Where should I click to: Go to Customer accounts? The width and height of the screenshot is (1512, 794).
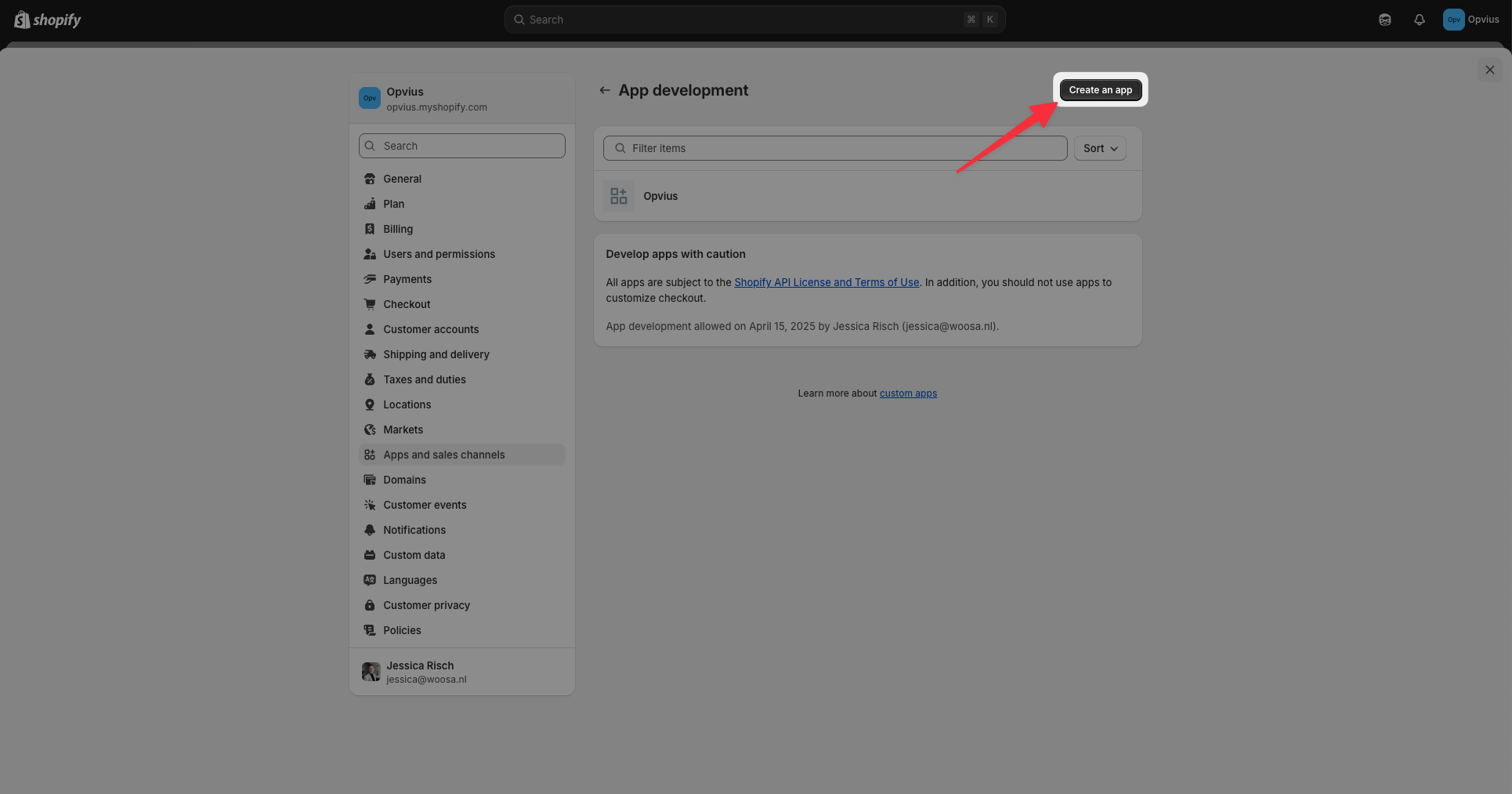462,329
